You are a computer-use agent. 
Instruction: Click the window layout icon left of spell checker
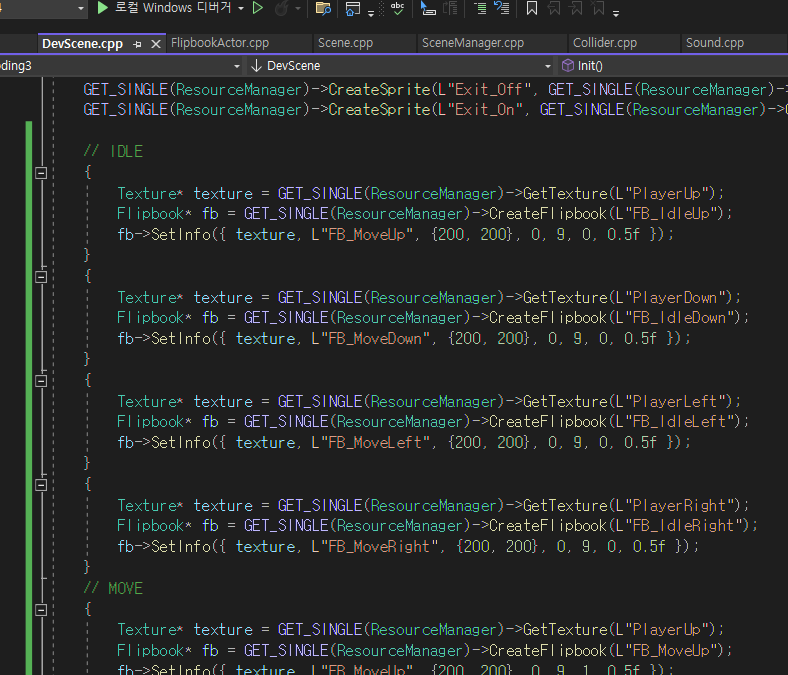(353, 8)
